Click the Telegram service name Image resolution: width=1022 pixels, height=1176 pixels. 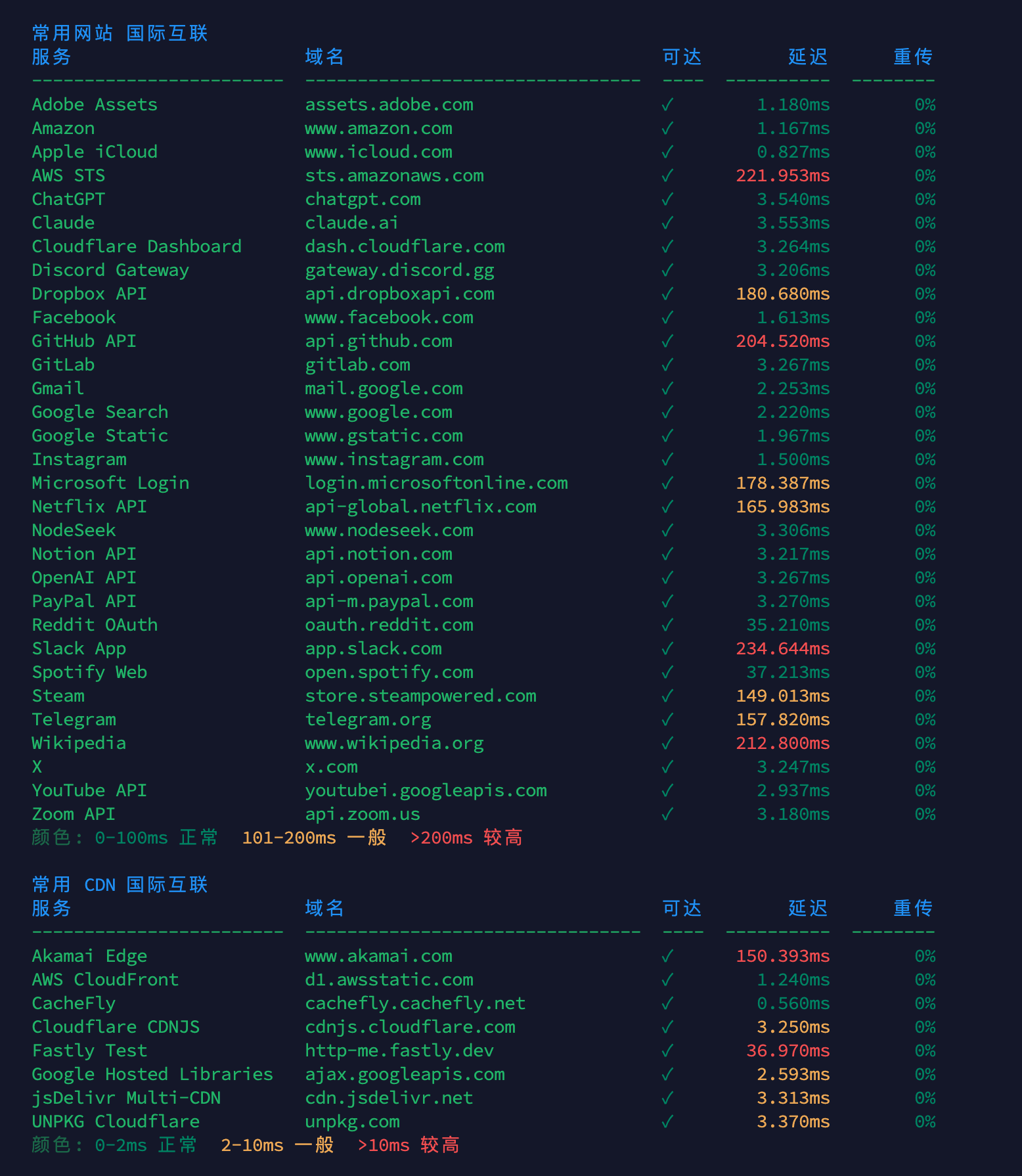click(x=74, y=719)
